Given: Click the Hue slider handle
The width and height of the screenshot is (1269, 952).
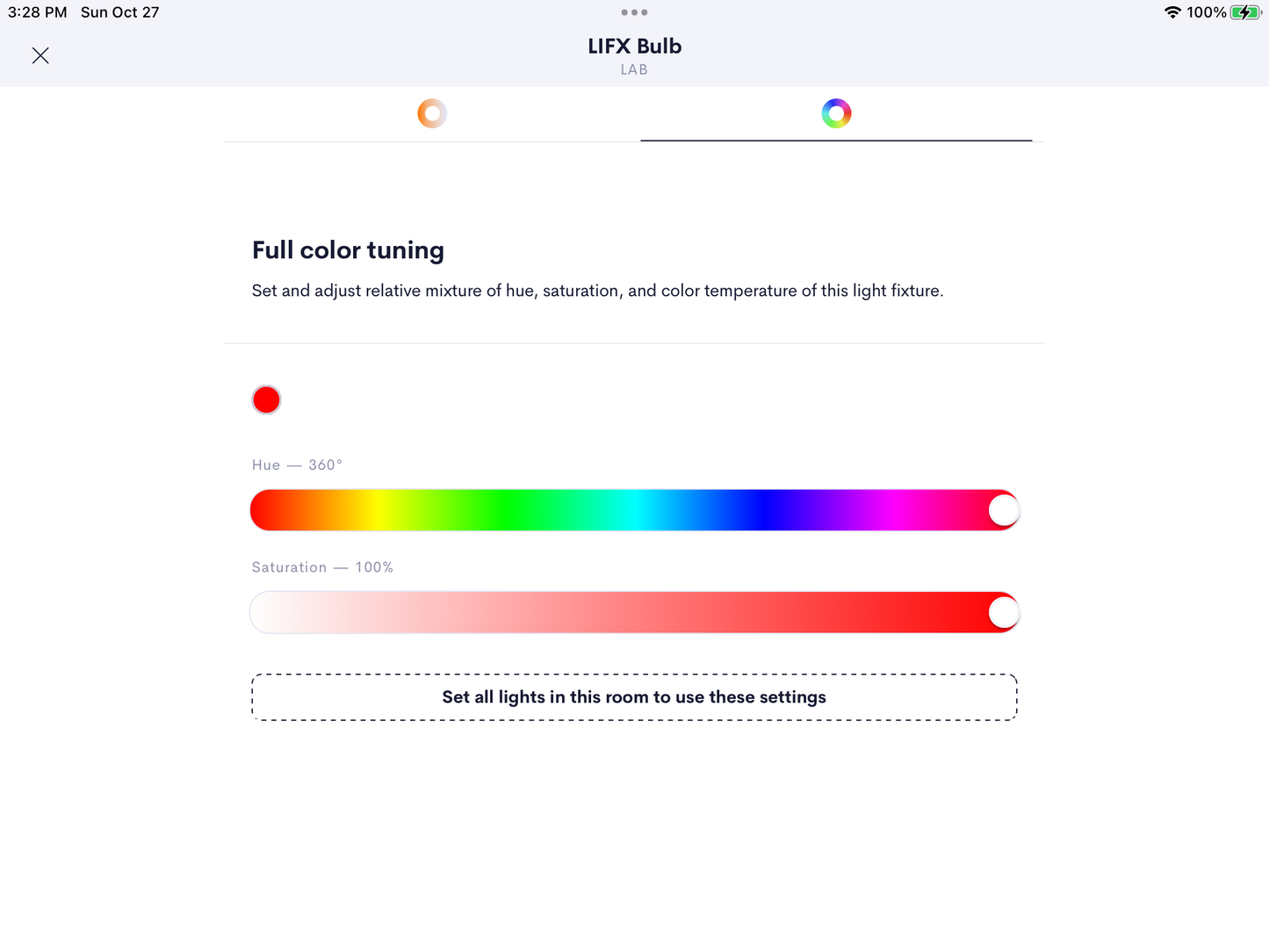Looking at the screenshot, I should (x=1003, y=510).
